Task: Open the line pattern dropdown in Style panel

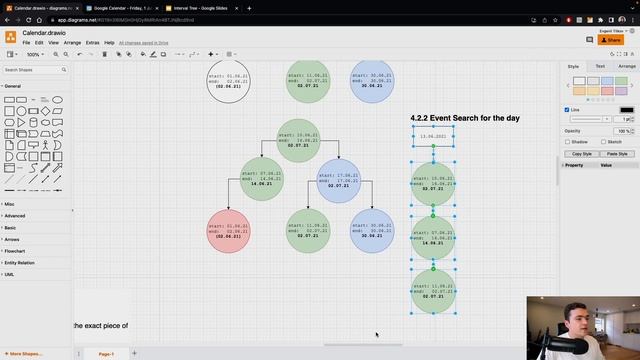Action: tap(591, 119)
